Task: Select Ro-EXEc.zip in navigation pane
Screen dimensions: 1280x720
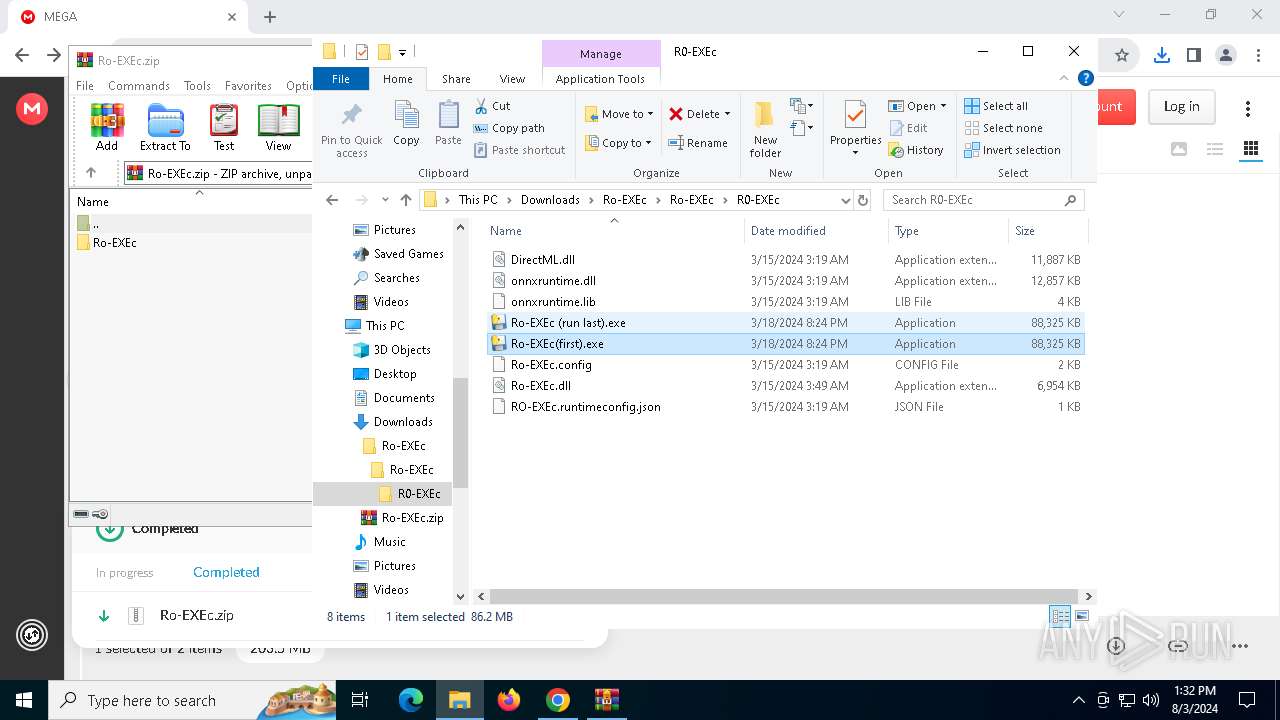Action: [401, 518]
